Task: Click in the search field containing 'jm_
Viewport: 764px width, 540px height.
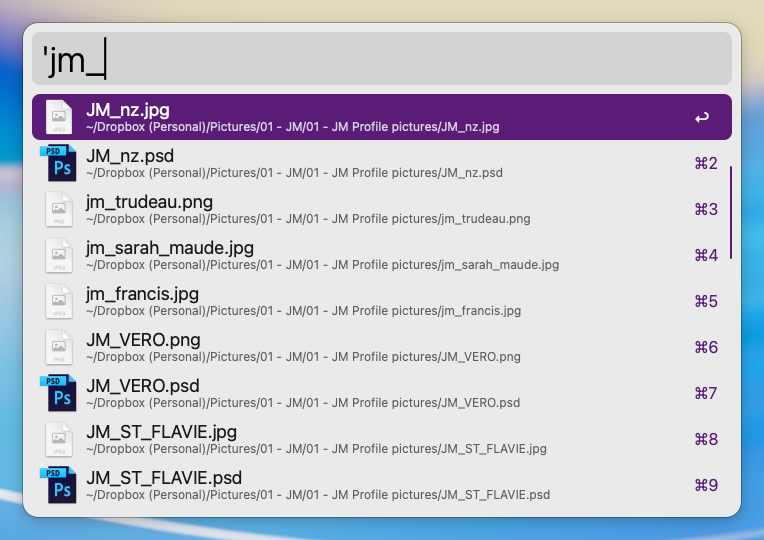Action: (x=380, y=59)
